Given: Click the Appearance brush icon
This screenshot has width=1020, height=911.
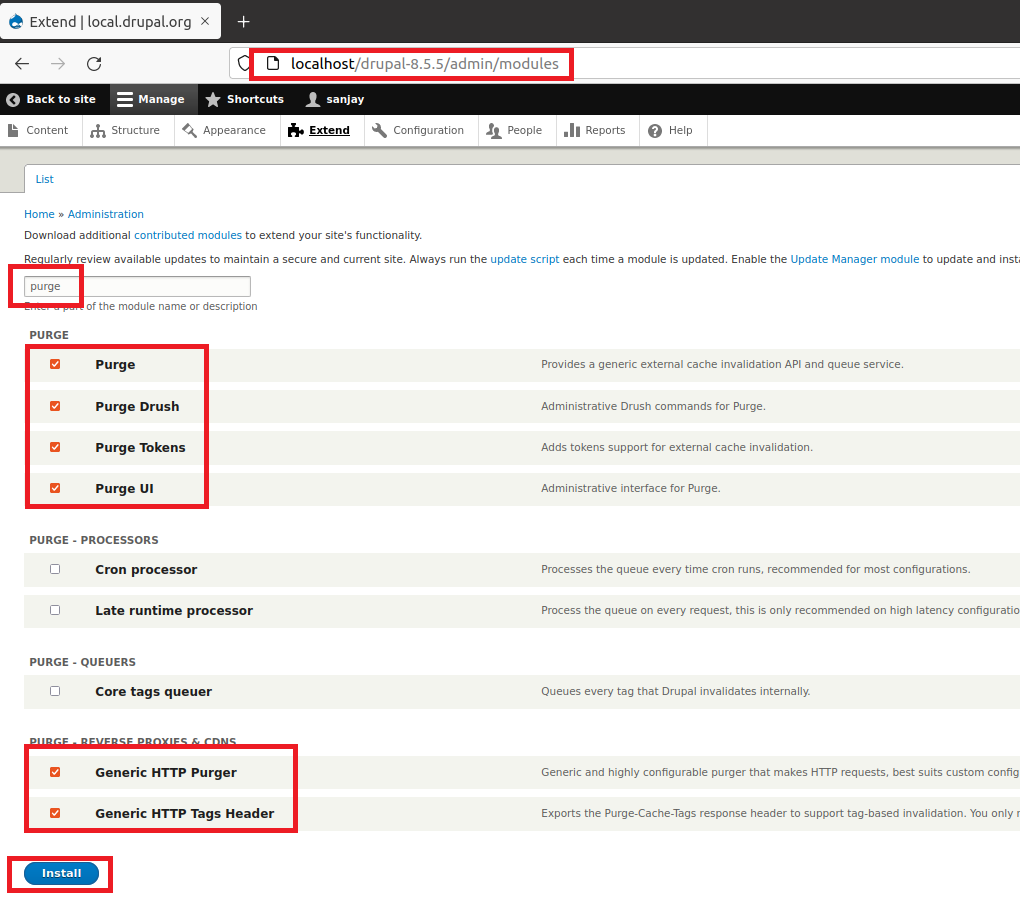Looking at the screenshot, I should (190, 131).
